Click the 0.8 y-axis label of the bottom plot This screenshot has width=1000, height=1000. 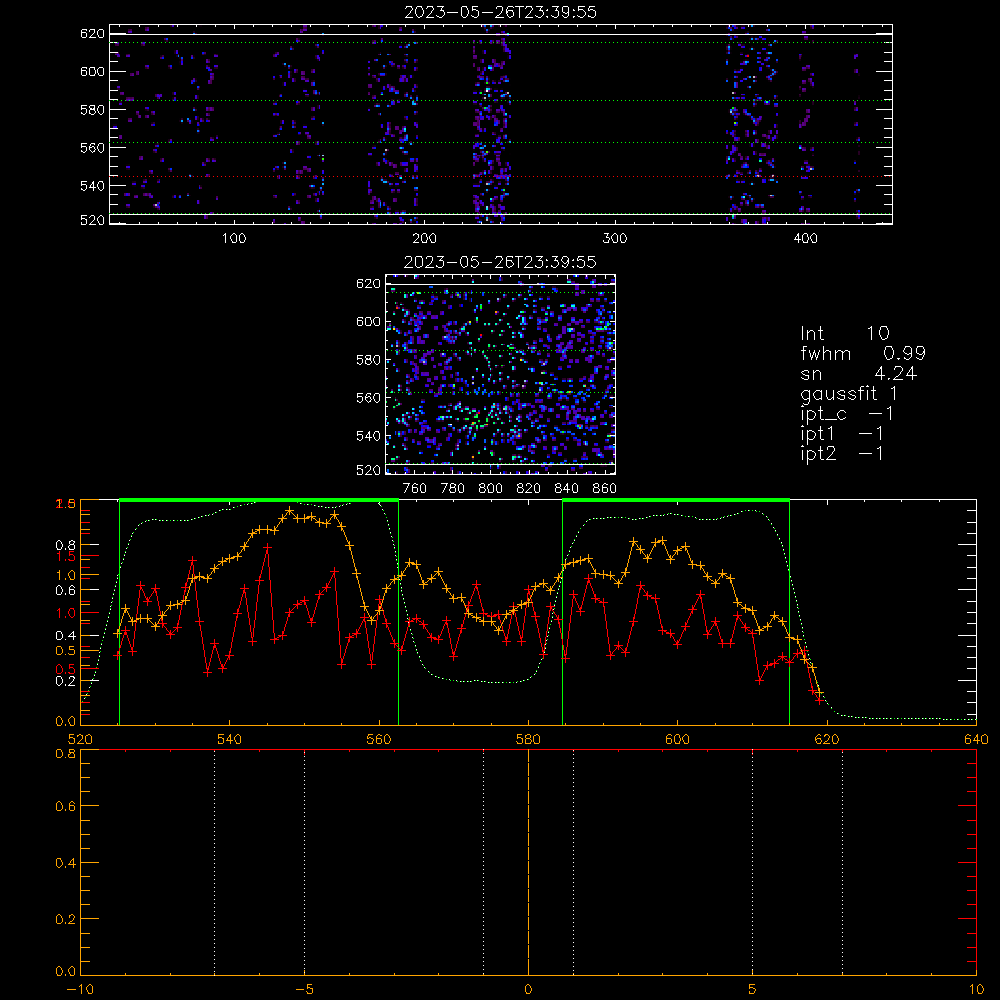[66, 753]
